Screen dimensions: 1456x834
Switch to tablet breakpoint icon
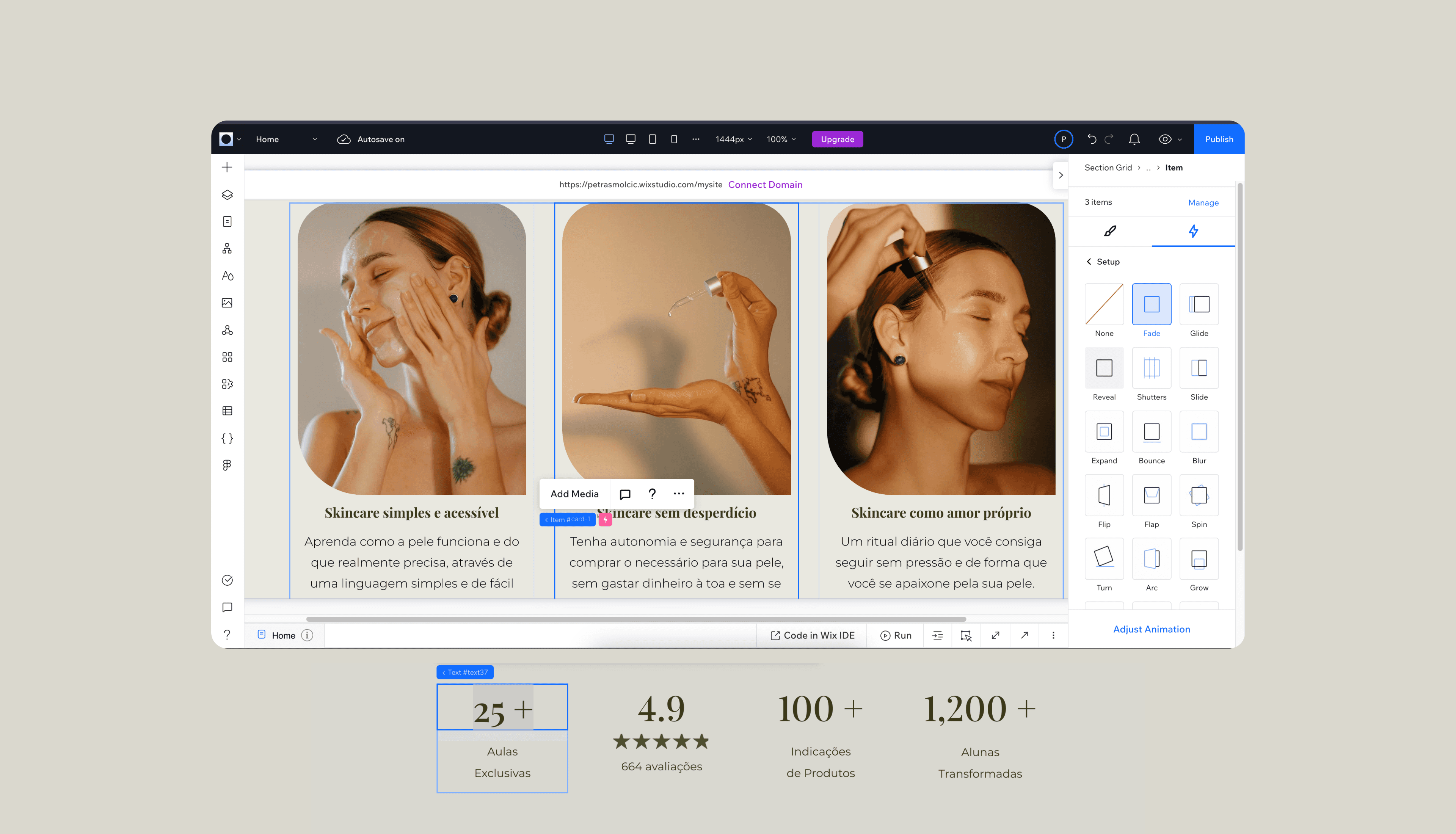pos(653,139)
